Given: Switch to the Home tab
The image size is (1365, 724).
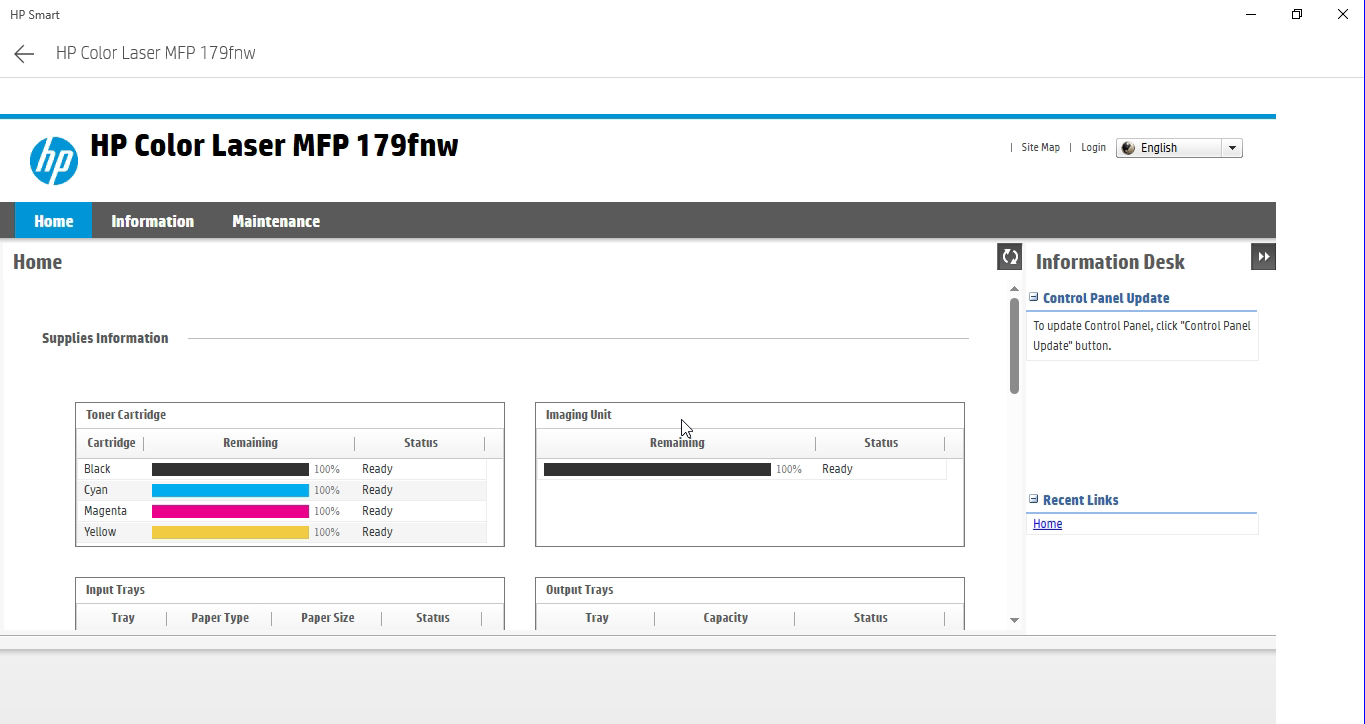Looking at the screenshot, I should coord(54,221).
